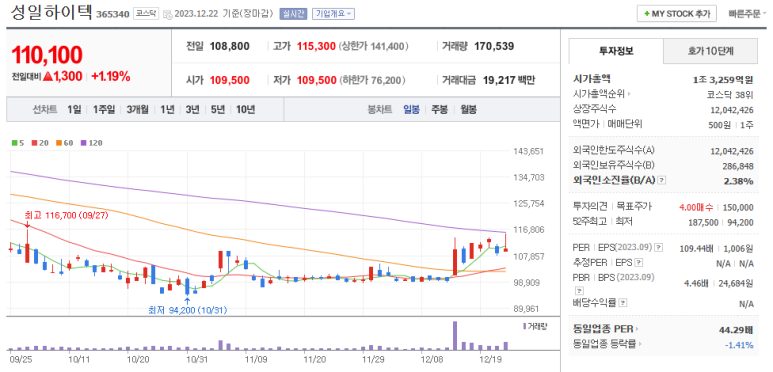Image resolution: width=773 pixels, height=372 pixels.
Task: Click the 실시간 badge
Action: [293, 14]
